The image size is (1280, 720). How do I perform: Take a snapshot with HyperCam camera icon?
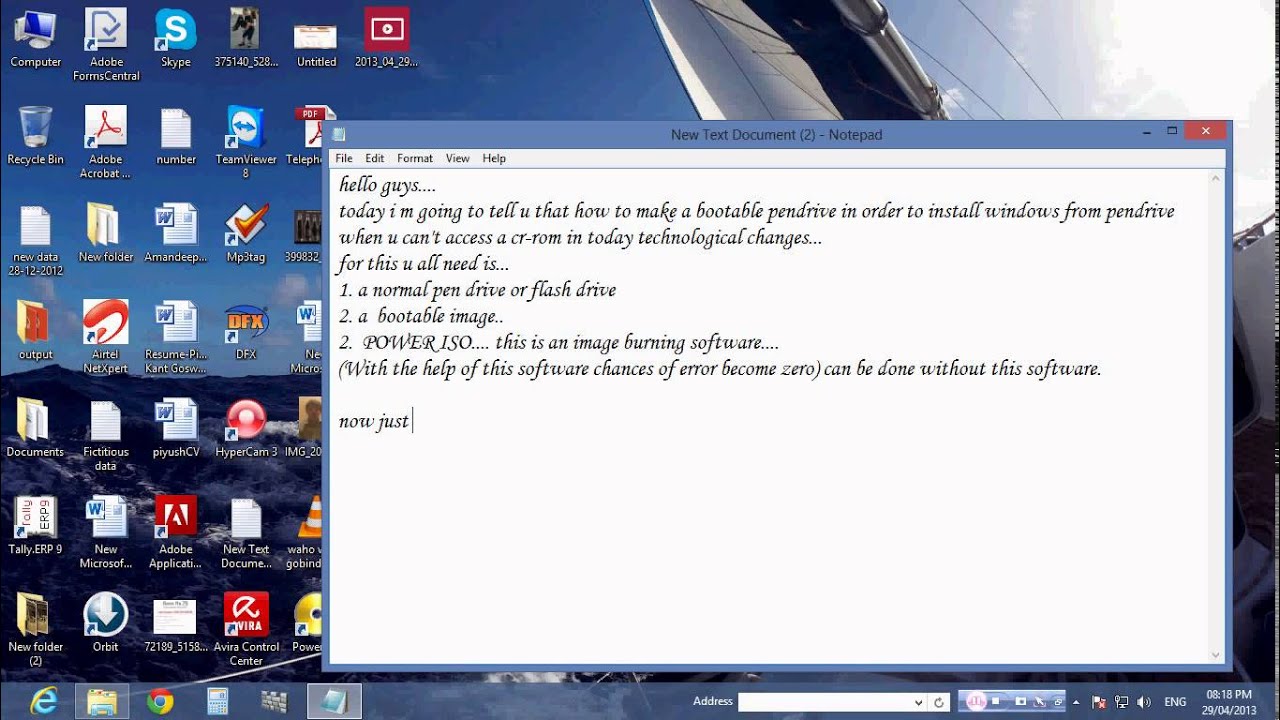(x=1022, y=702)
